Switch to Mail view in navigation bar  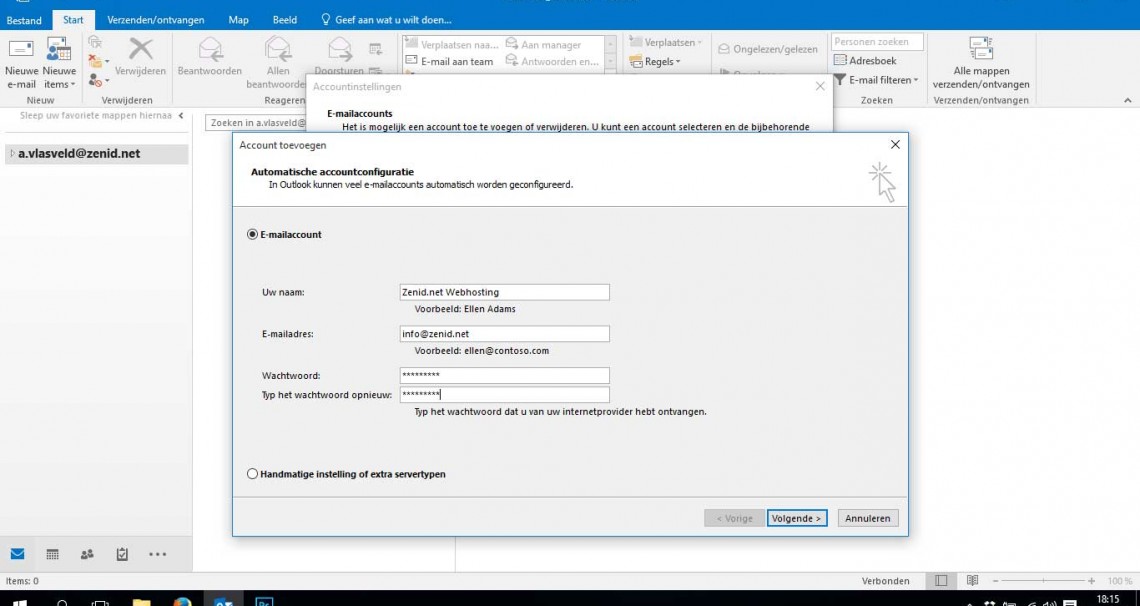click(x=17, y=554)
